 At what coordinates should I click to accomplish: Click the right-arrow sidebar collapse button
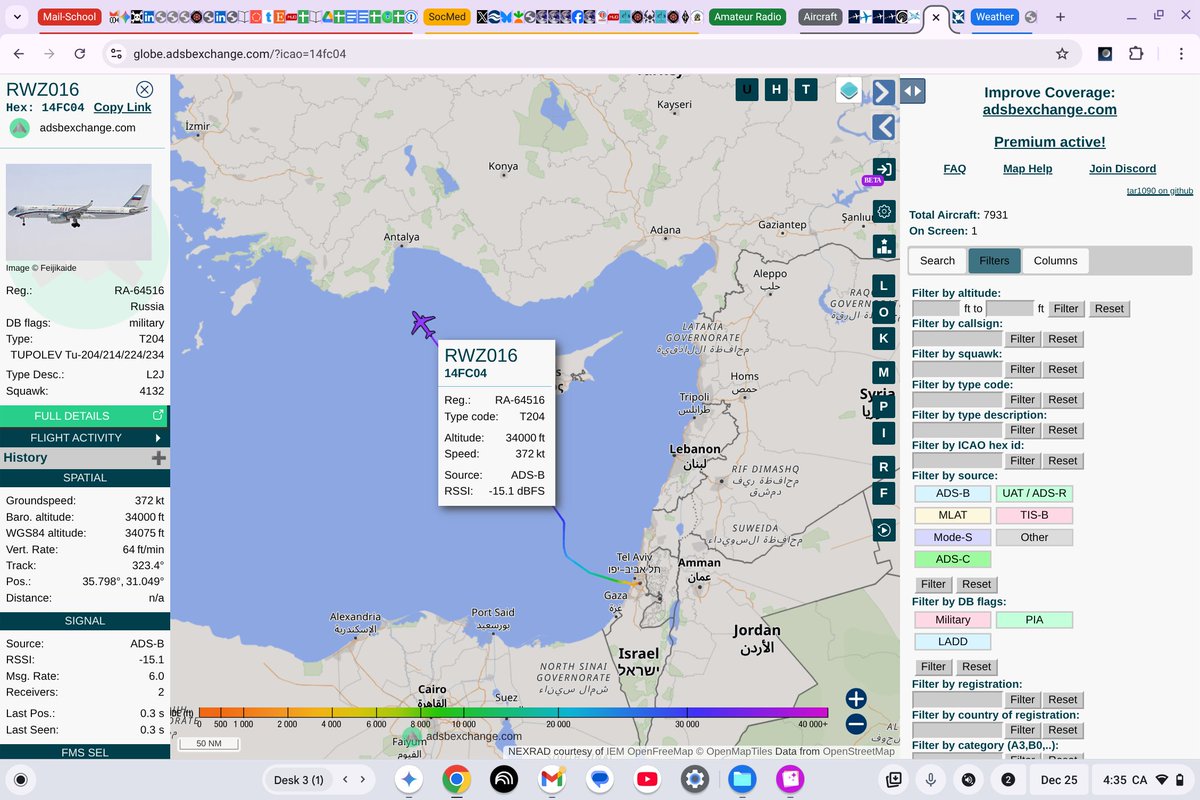pos(883,92)
